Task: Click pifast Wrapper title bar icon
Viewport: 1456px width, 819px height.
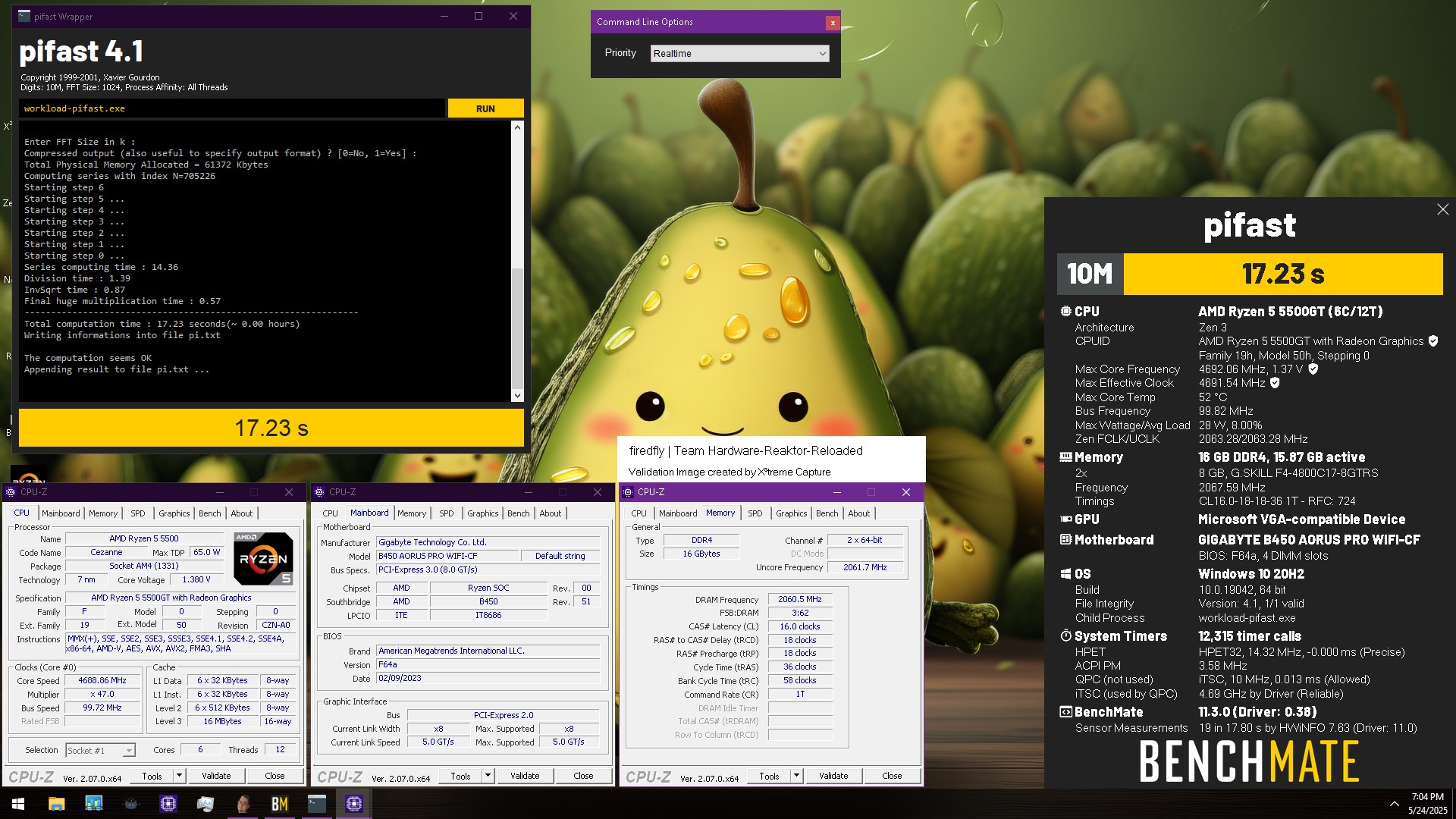Action: [25, 16]
